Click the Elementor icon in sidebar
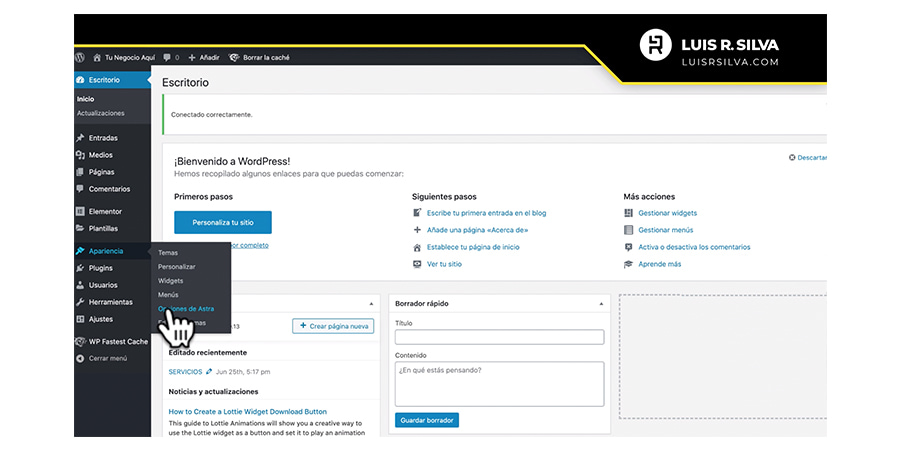This screenshot has width=900, height=450. click(80, 211)
